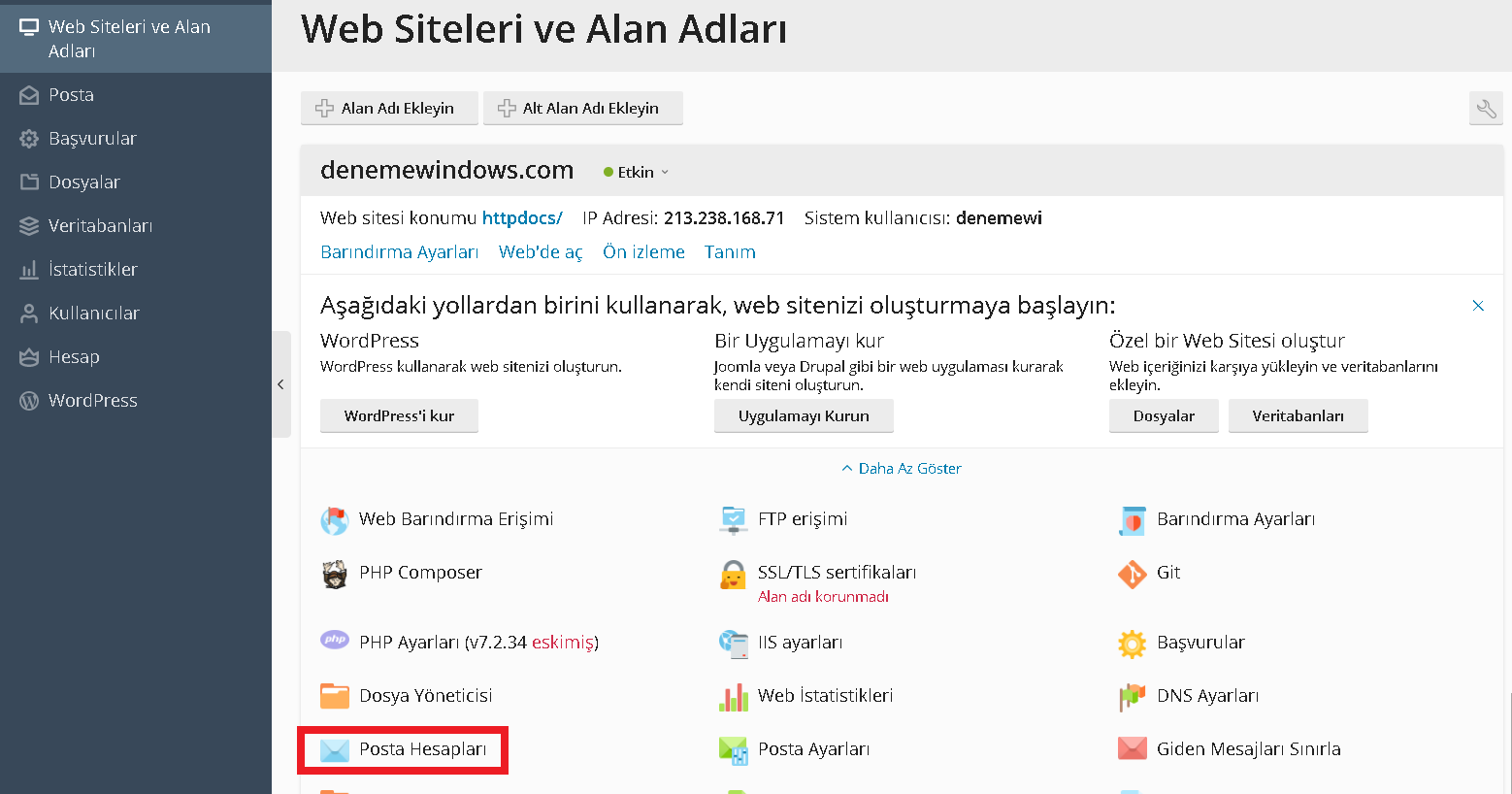Click the Web'de aç link
Viewport: 1512px width, 794px height.
[541, 252]
